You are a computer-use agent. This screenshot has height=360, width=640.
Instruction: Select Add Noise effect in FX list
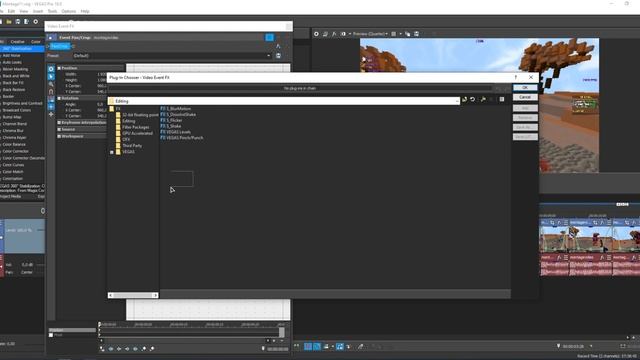11,56
